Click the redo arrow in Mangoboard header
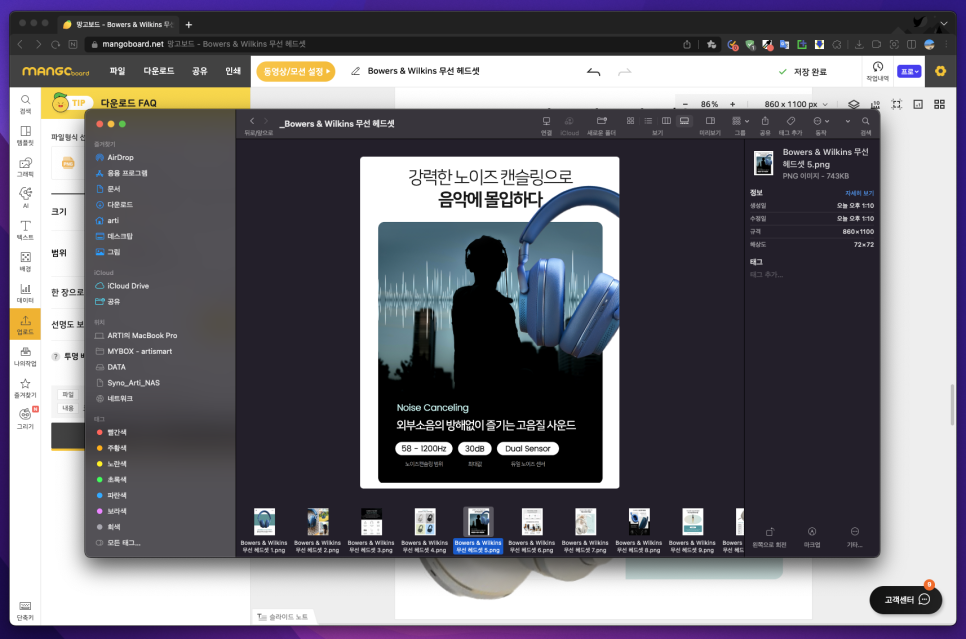Screen dimensions: 966x639 625,72
